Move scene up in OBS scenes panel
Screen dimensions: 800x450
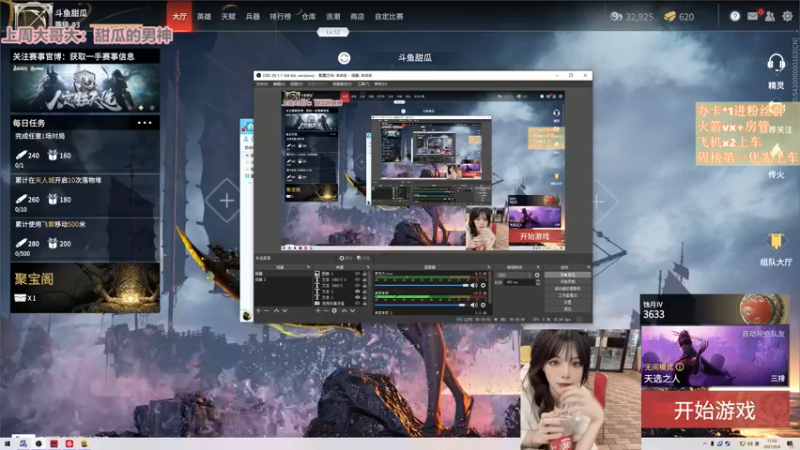click(x=277, y=311)
